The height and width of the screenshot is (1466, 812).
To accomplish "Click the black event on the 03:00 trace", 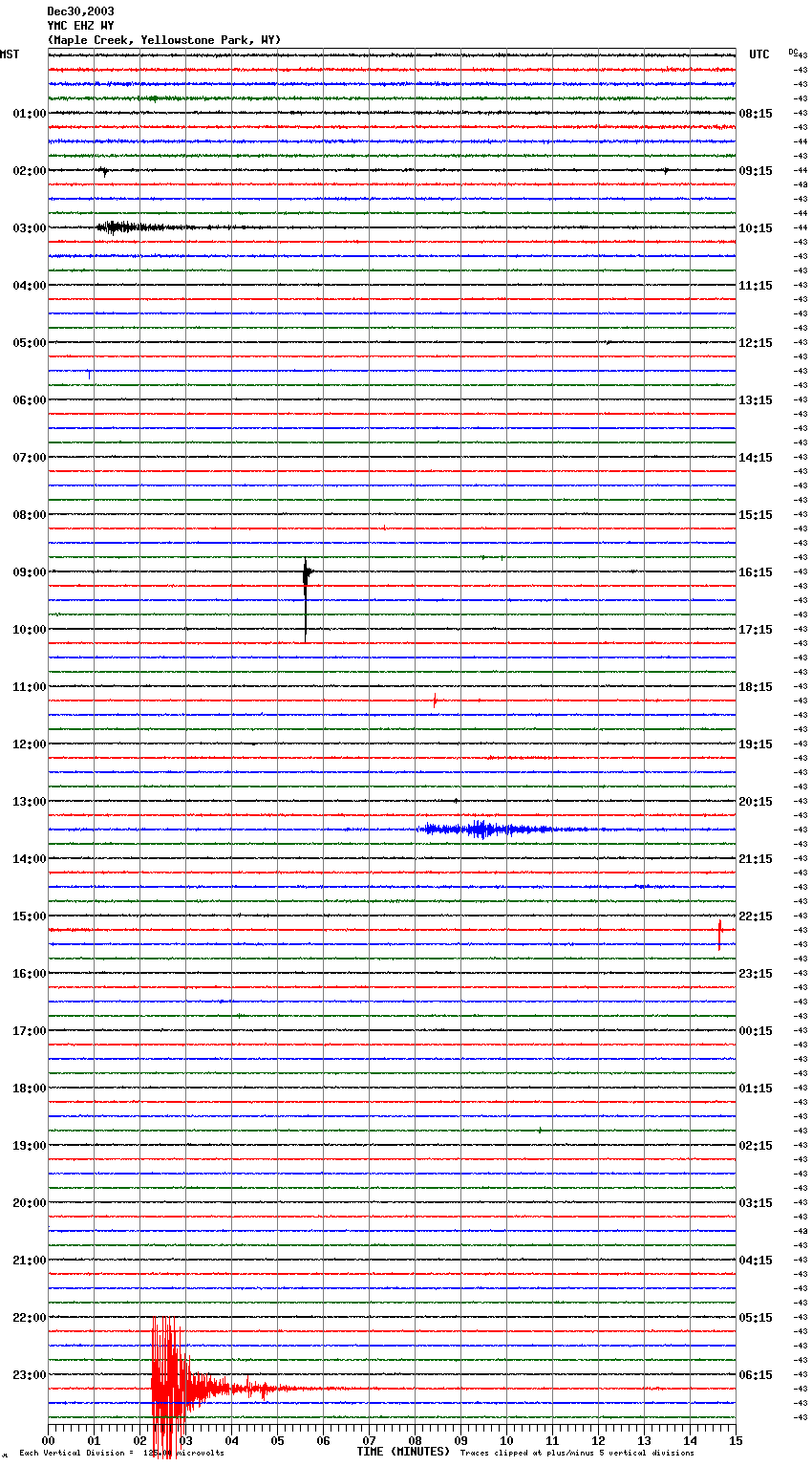I will point(134,227).
